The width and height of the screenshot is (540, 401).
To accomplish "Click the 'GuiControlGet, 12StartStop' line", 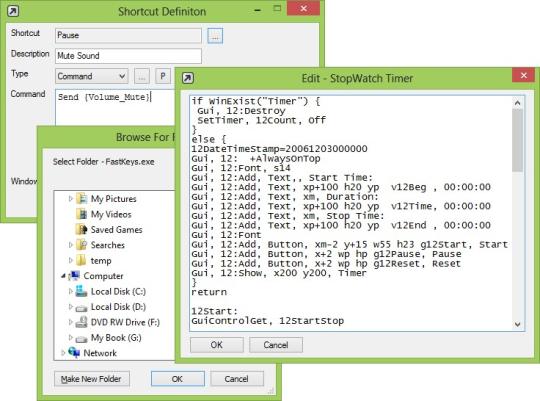I will click(x=268, y=321).
